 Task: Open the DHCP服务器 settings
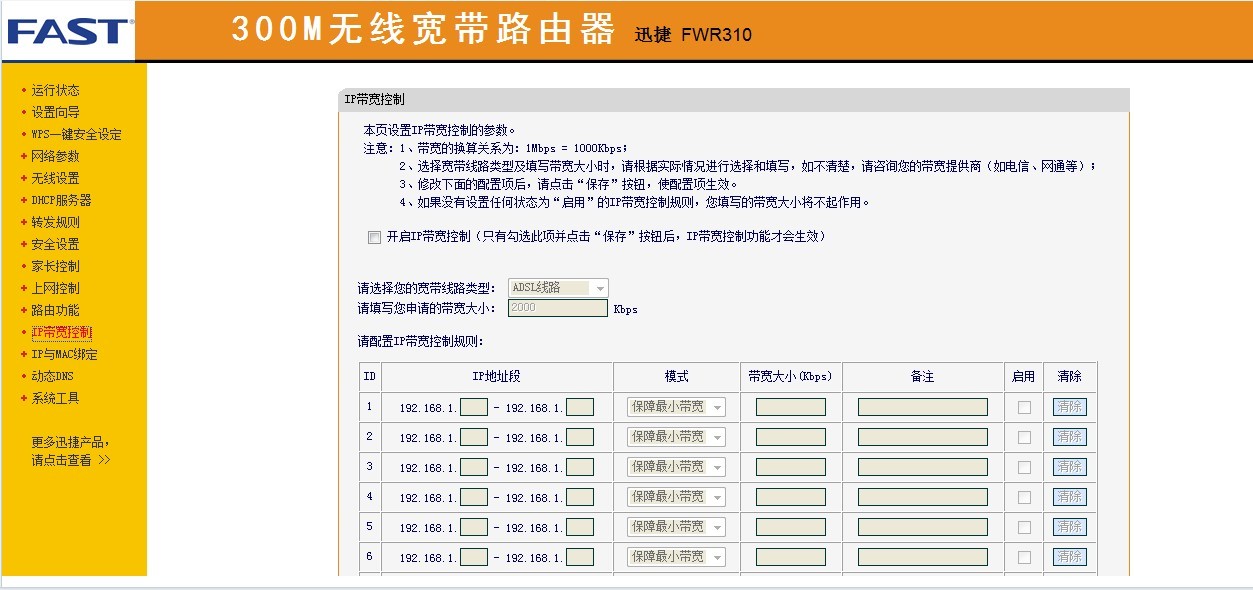coord(60,200)
